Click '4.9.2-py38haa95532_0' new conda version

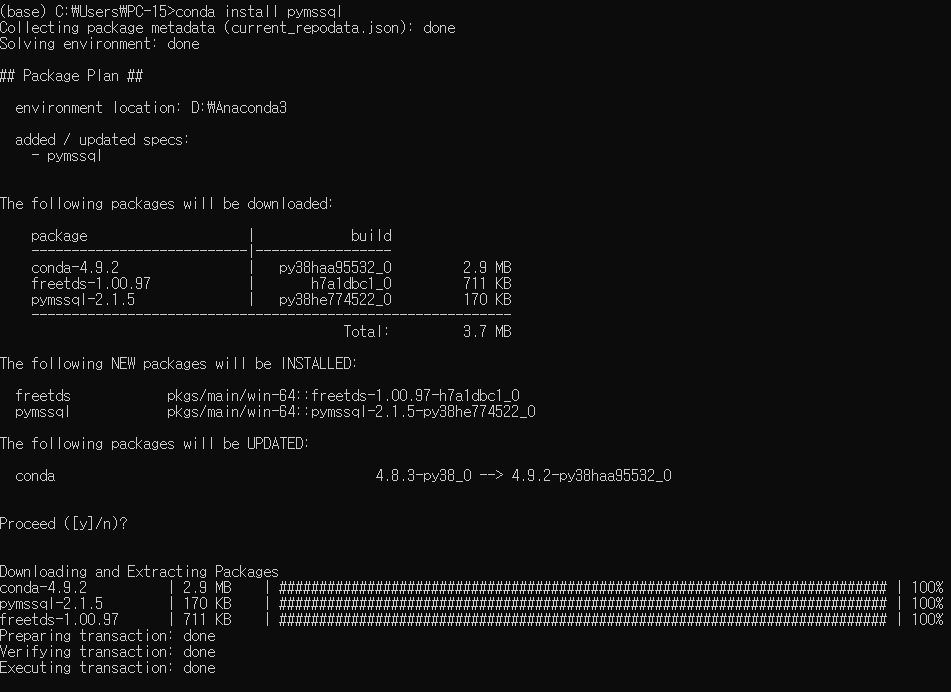(591, 476)
